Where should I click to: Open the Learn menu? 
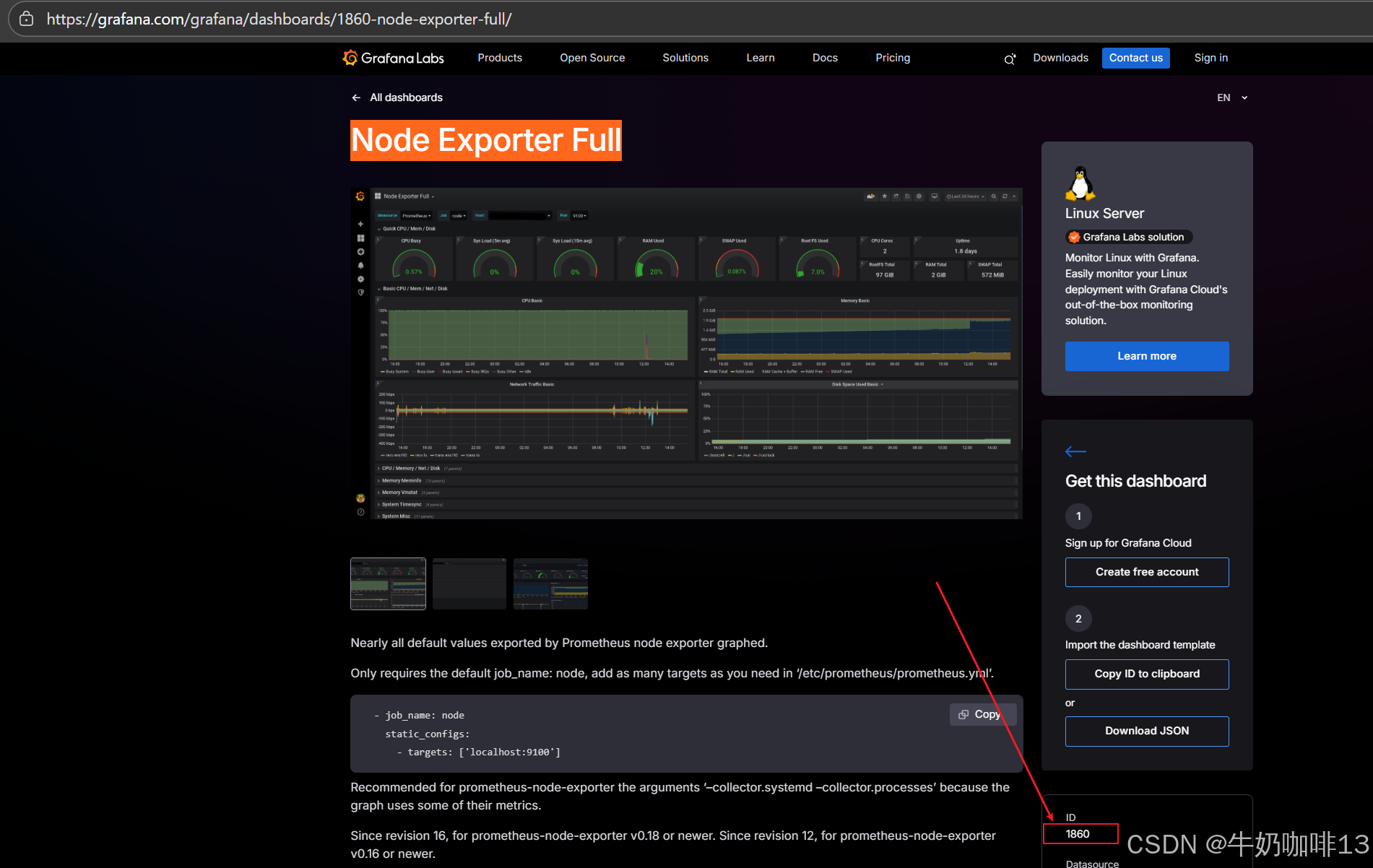(x=761, y=58)
